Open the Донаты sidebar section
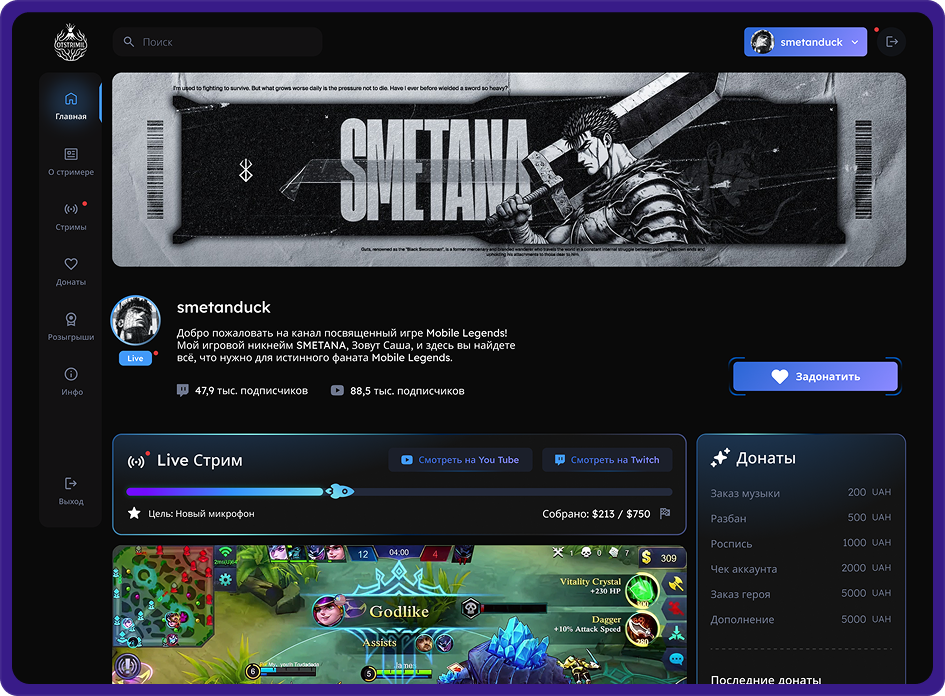Image resolution: width=945 pixels, height=696 pixels. 71,271
